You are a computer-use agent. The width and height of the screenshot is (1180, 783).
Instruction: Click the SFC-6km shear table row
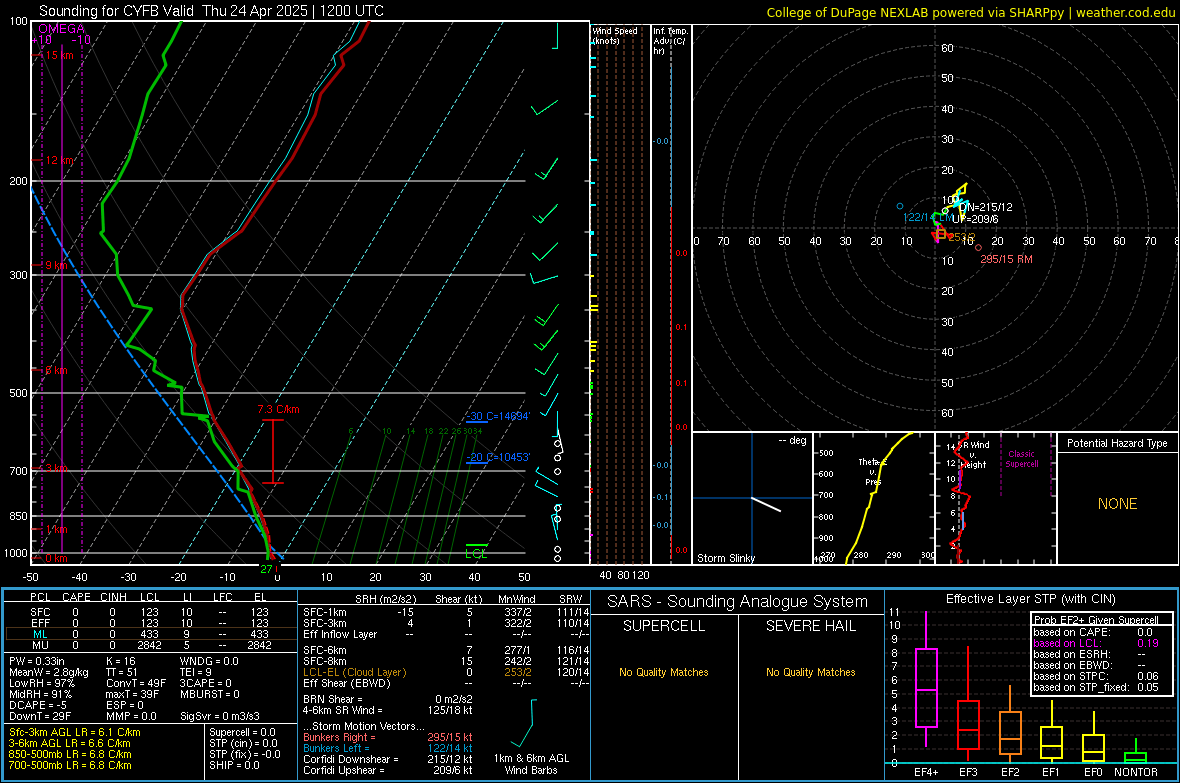click(446, 650)
